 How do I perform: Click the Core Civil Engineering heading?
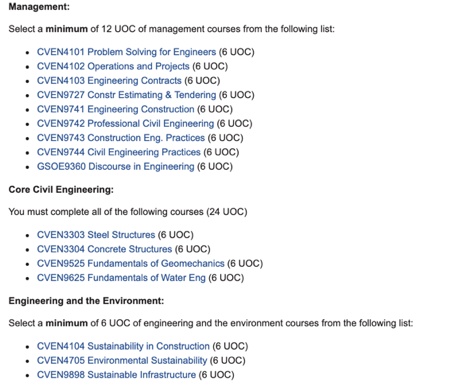(x=61, y=190)
